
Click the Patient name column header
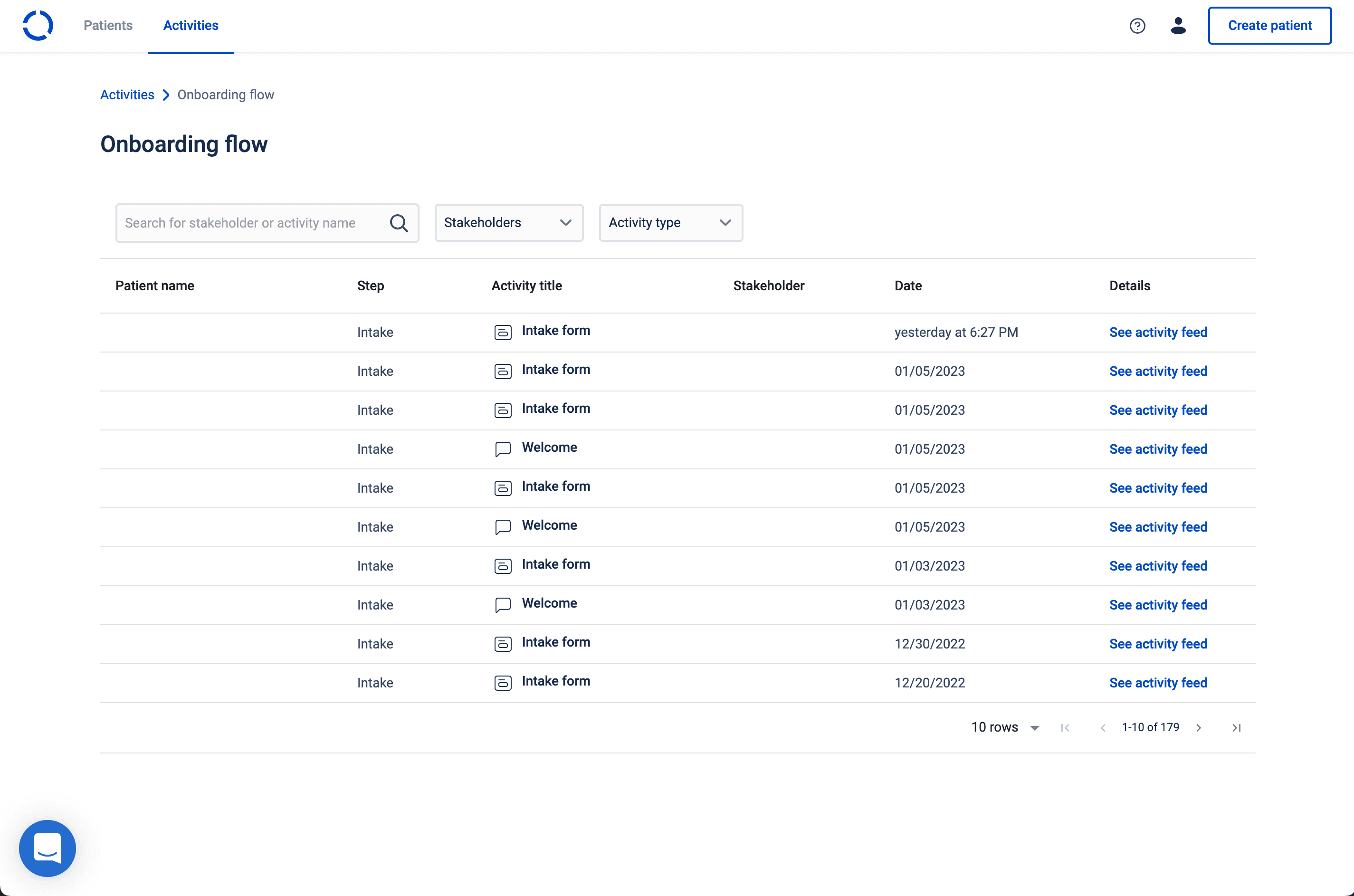155,286
